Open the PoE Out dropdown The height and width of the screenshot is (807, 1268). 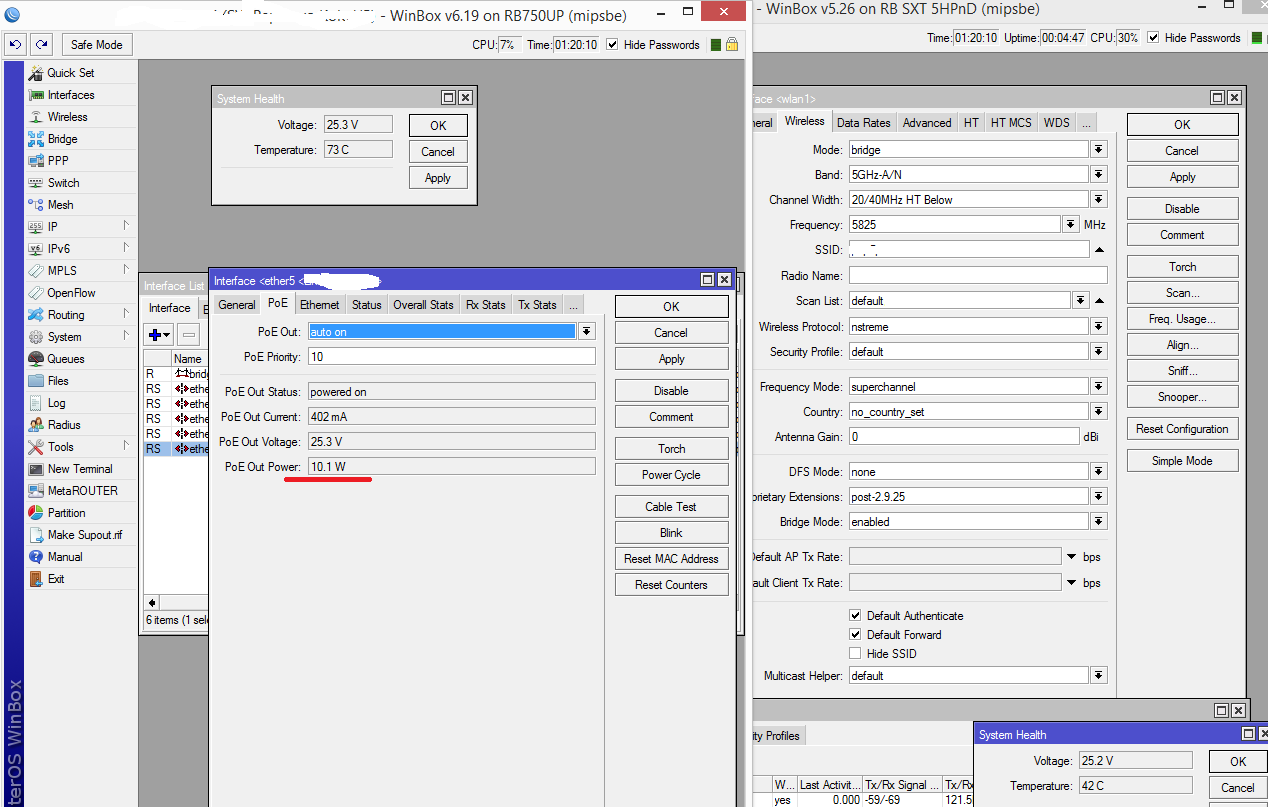click(x=587, y=331)
